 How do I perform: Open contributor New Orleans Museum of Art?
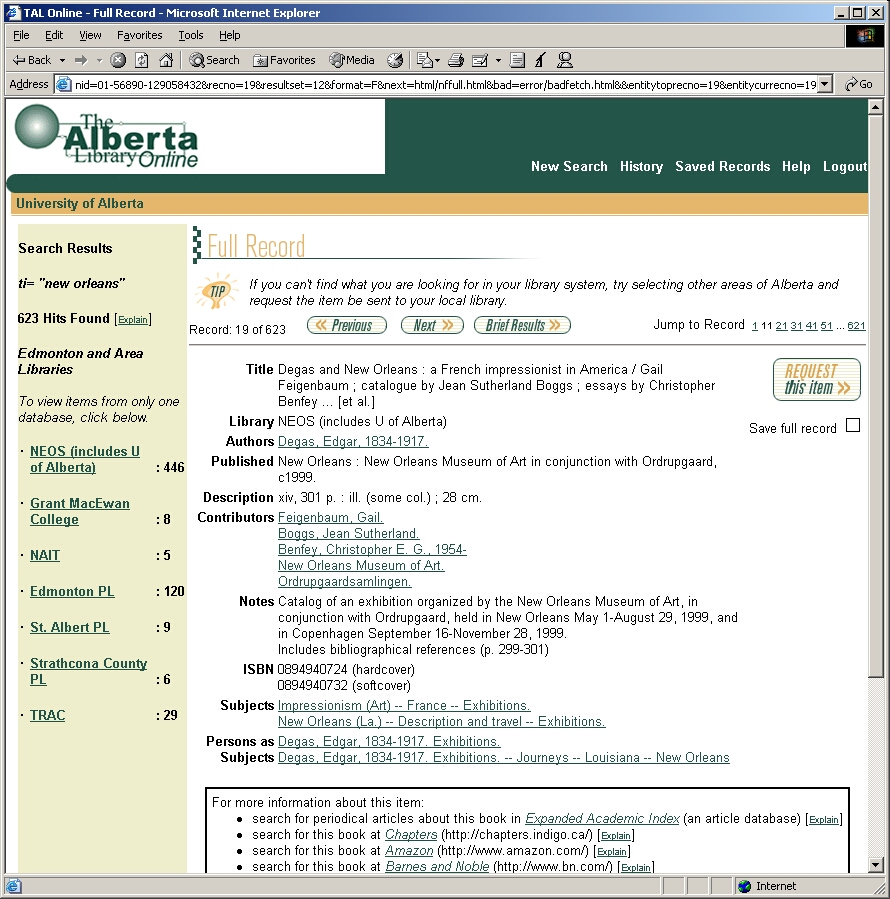(361, 566)
